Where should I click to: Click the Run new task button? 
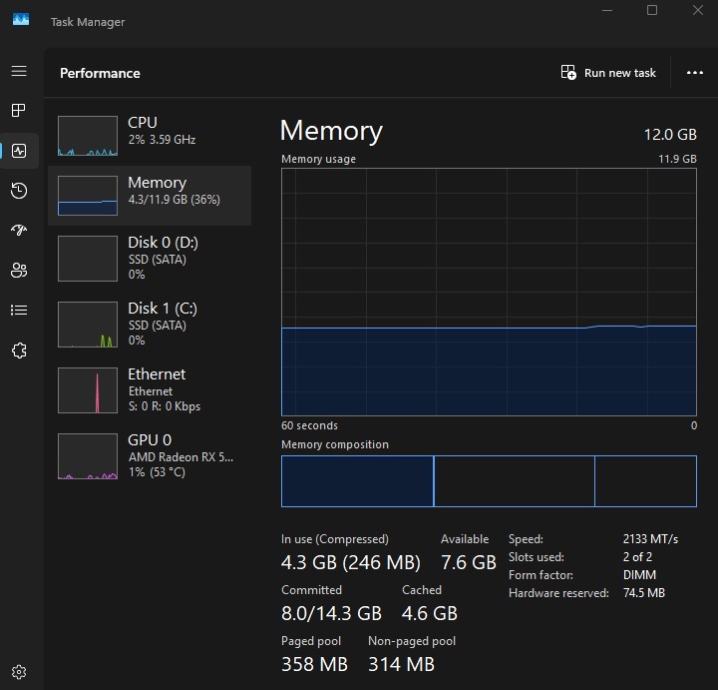tap(609, 73)
